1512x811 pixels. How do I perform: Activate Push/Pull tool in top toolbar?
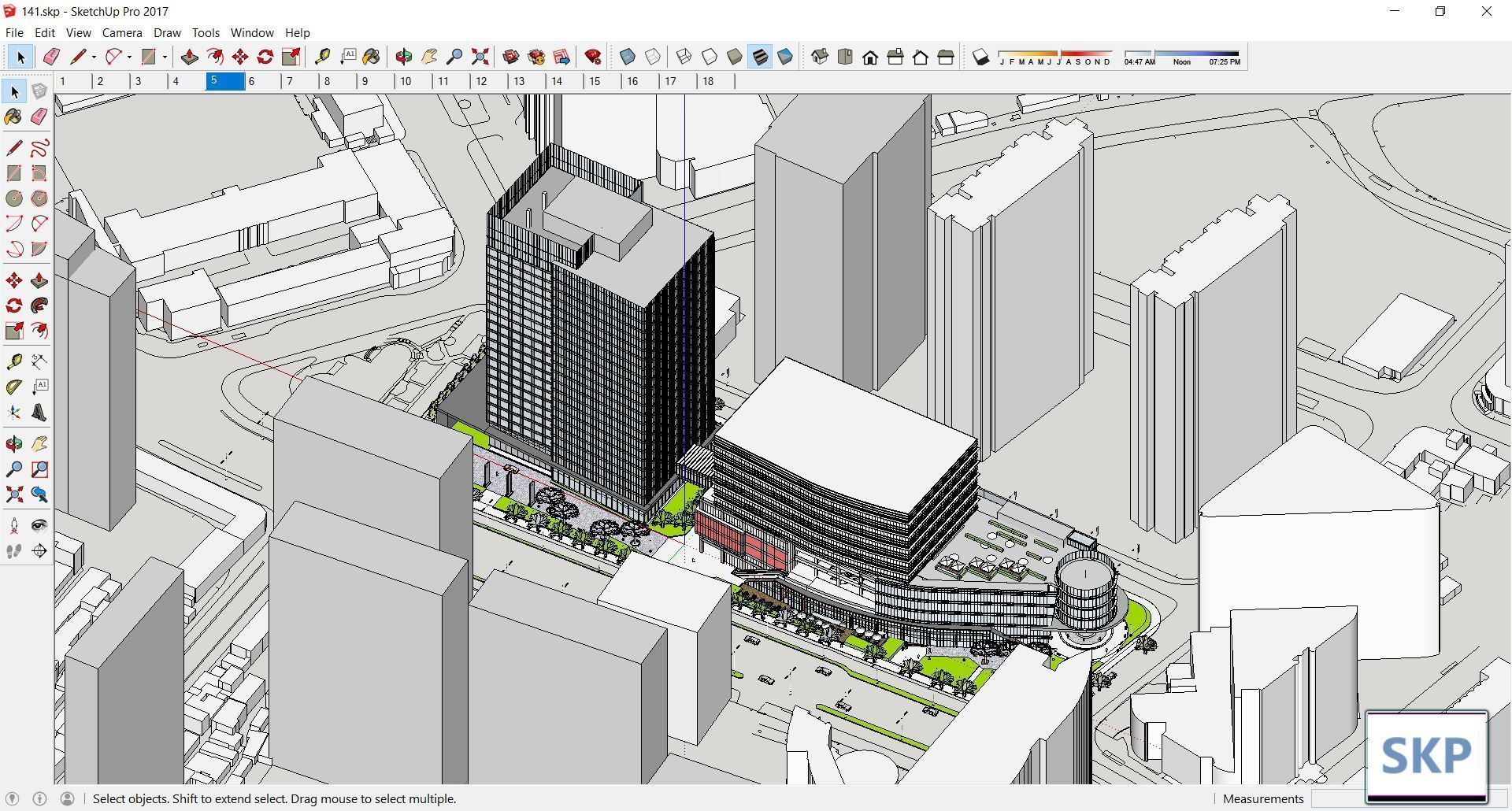pos(189,57)
